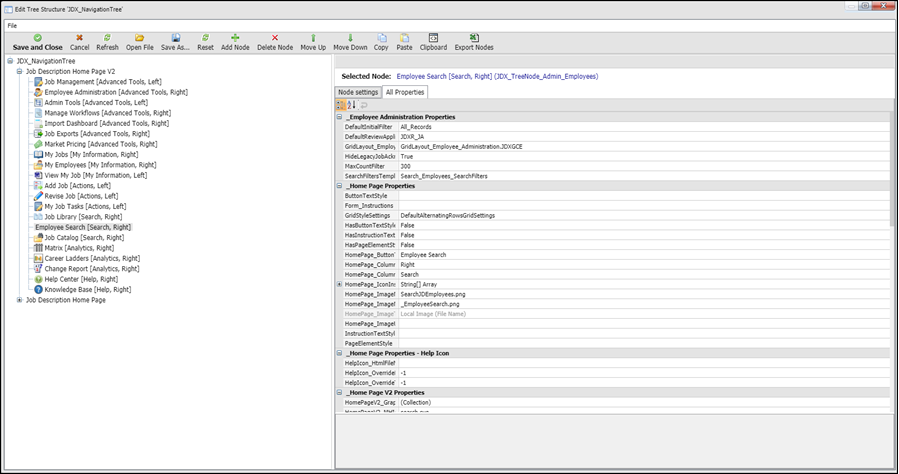The image size is (899, 474).
Task: Select Employee Search [Search, Right] node
Action: tap(83, 228)
